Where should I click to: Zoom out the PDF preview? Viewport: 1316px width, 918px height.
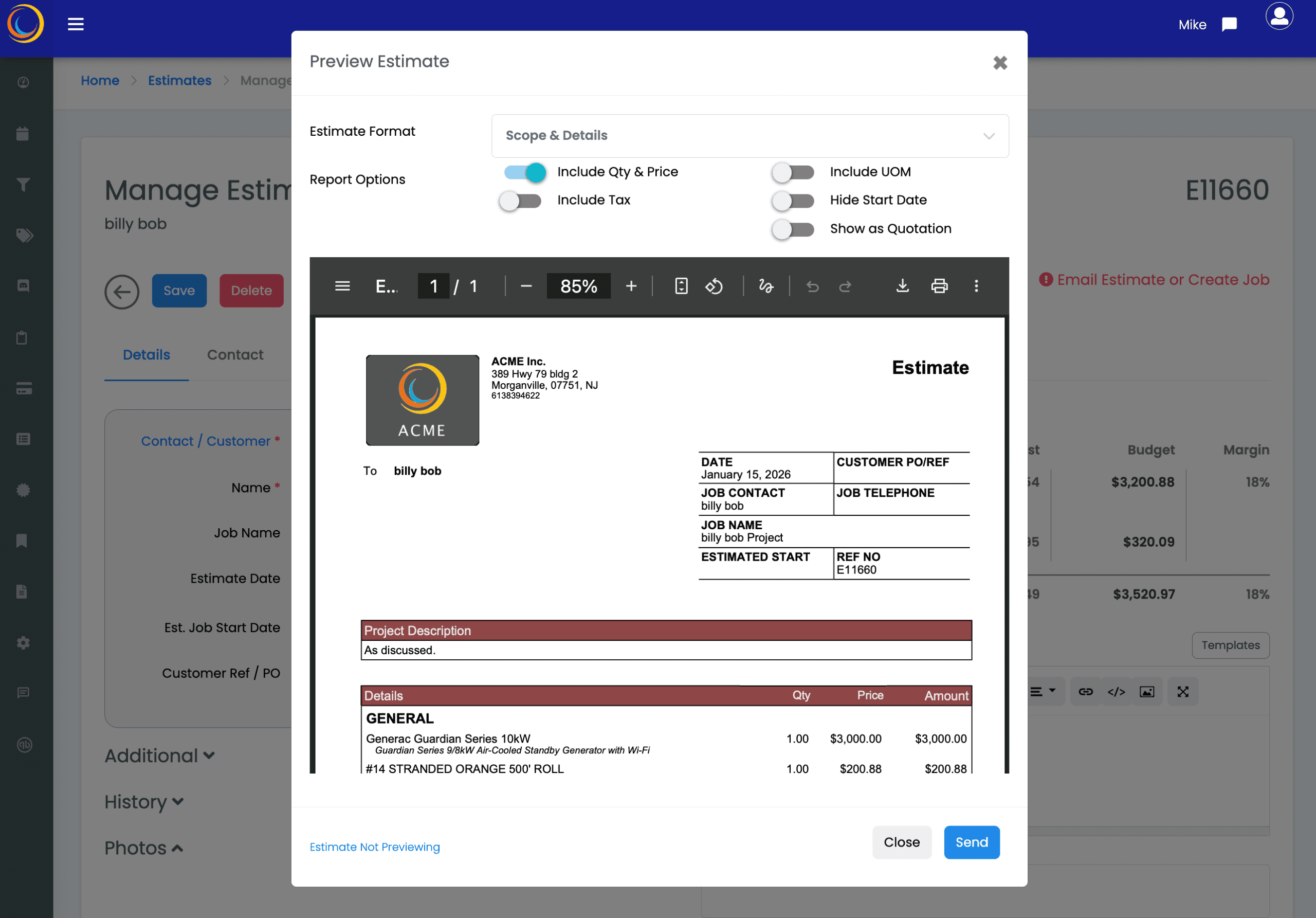coord(526,285)
